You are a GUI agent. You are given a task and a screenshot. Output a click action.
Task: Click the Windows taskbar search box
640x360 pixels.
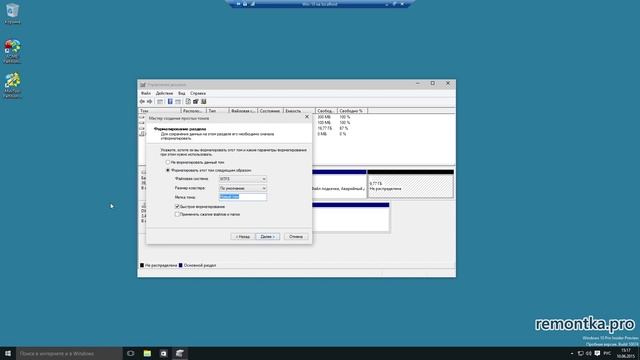coord(69,353)
